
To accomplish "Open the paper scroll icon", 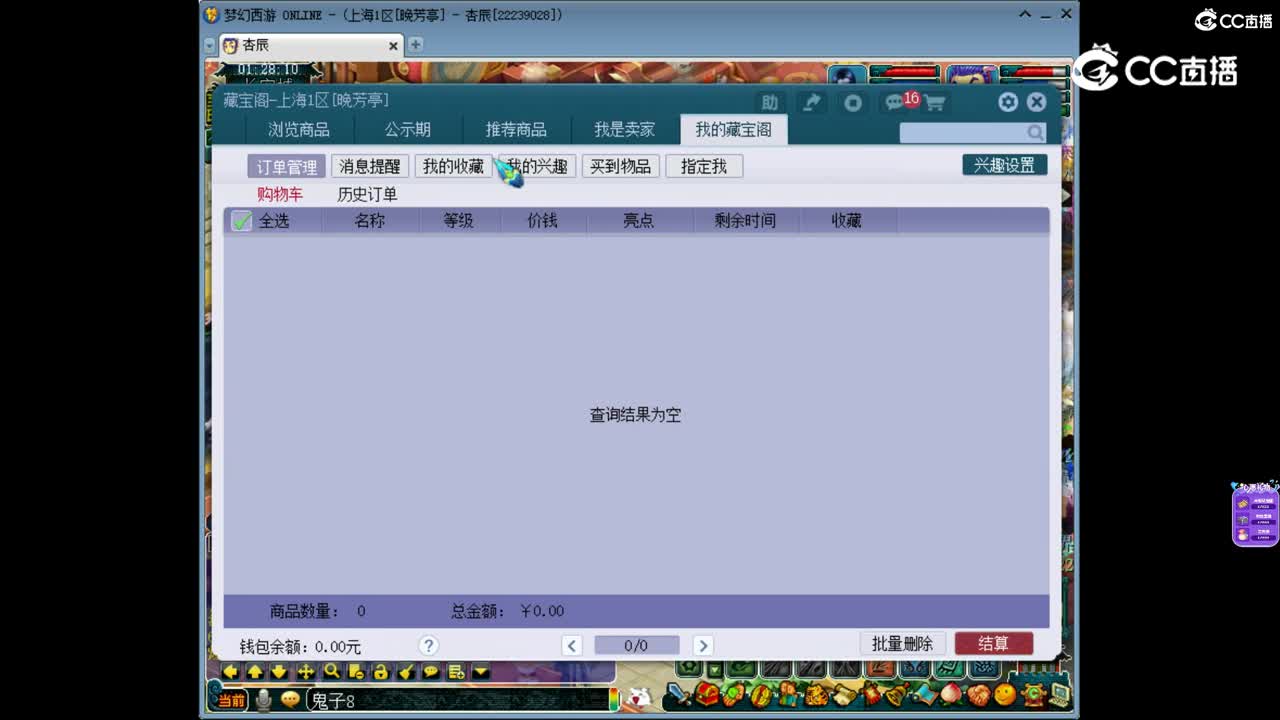I will pyautogui.click(x=845, y=693).
